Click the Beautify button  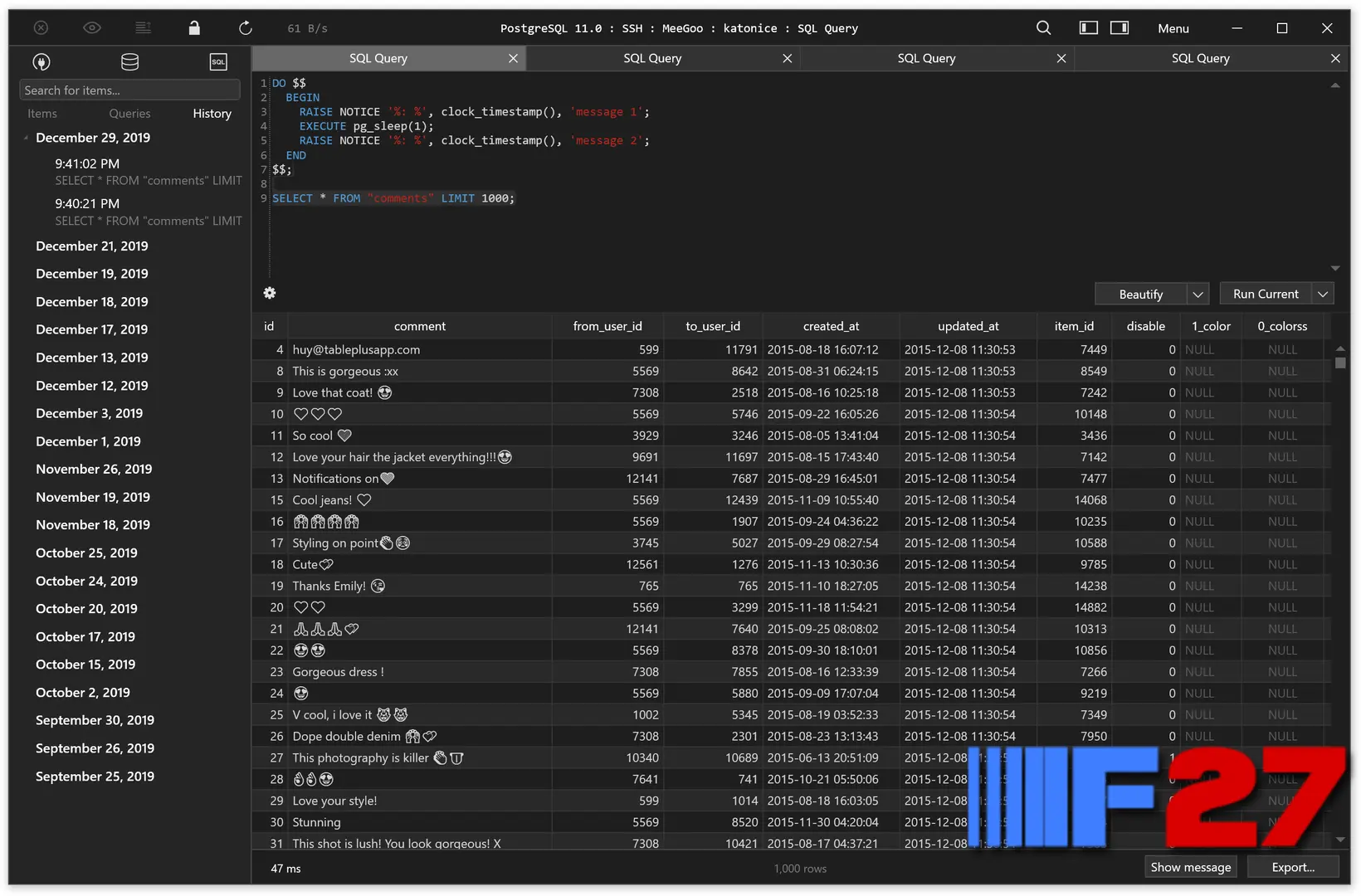pyautogui.click(x=1140, y=294)
